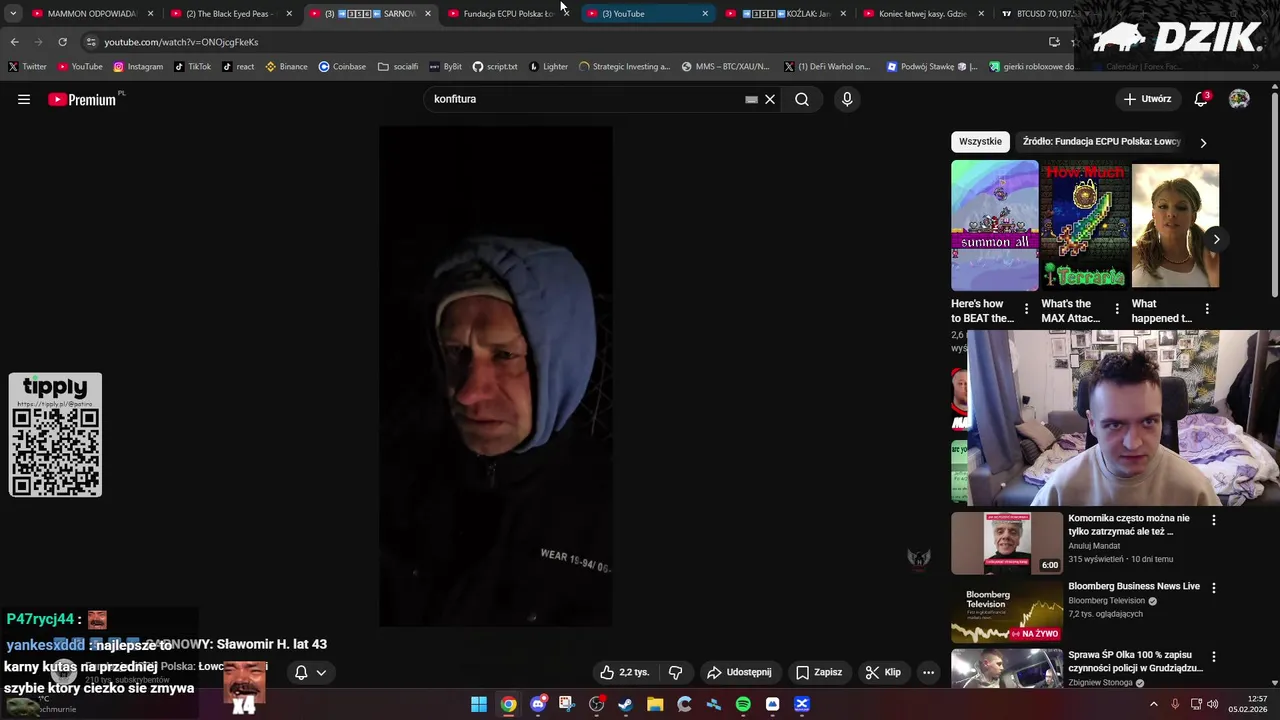Run search with the magnifier button
The image size is (1280, 720).
802,99
